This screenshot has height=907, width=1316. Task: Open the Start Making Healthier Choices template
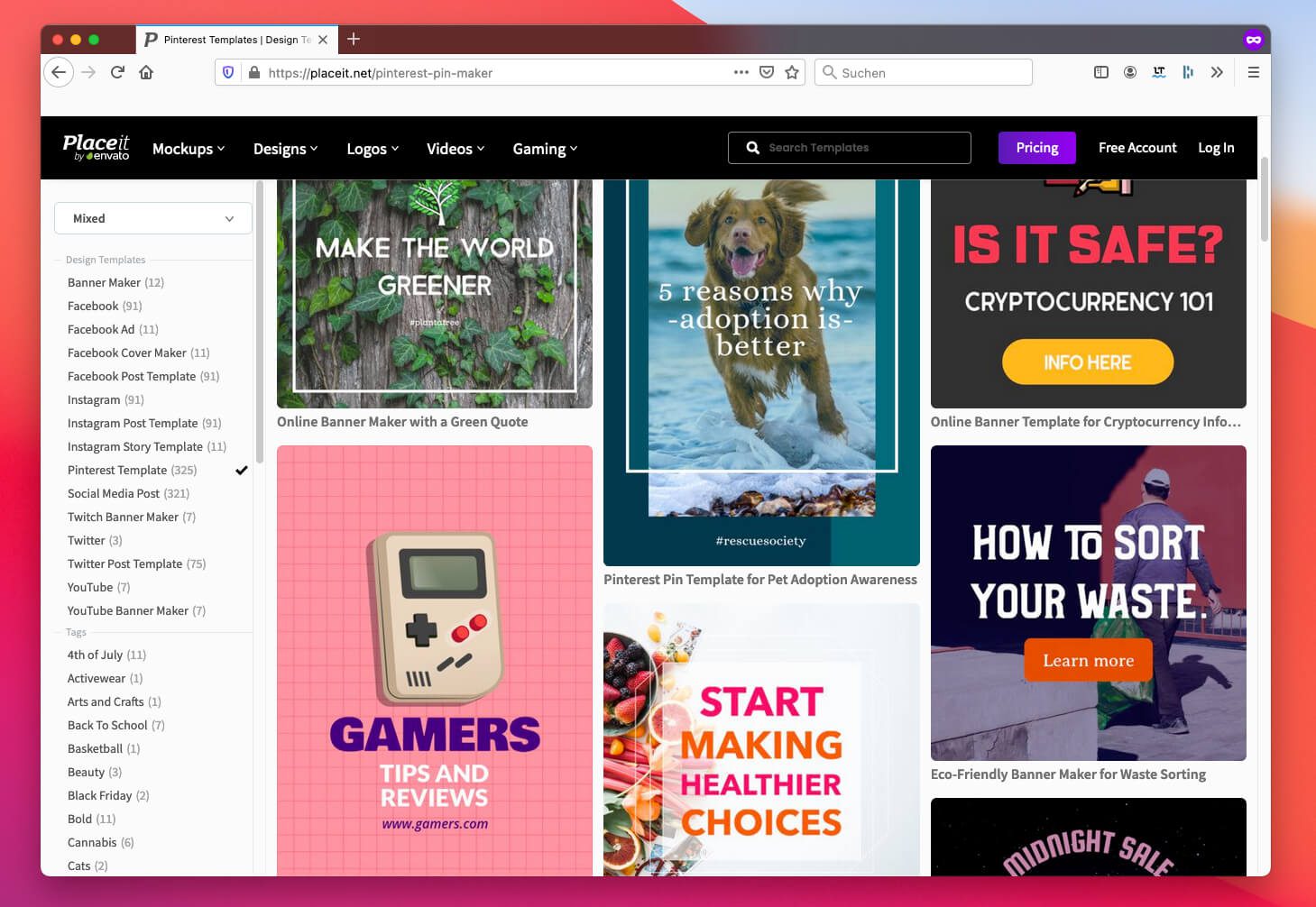point(761,739)
